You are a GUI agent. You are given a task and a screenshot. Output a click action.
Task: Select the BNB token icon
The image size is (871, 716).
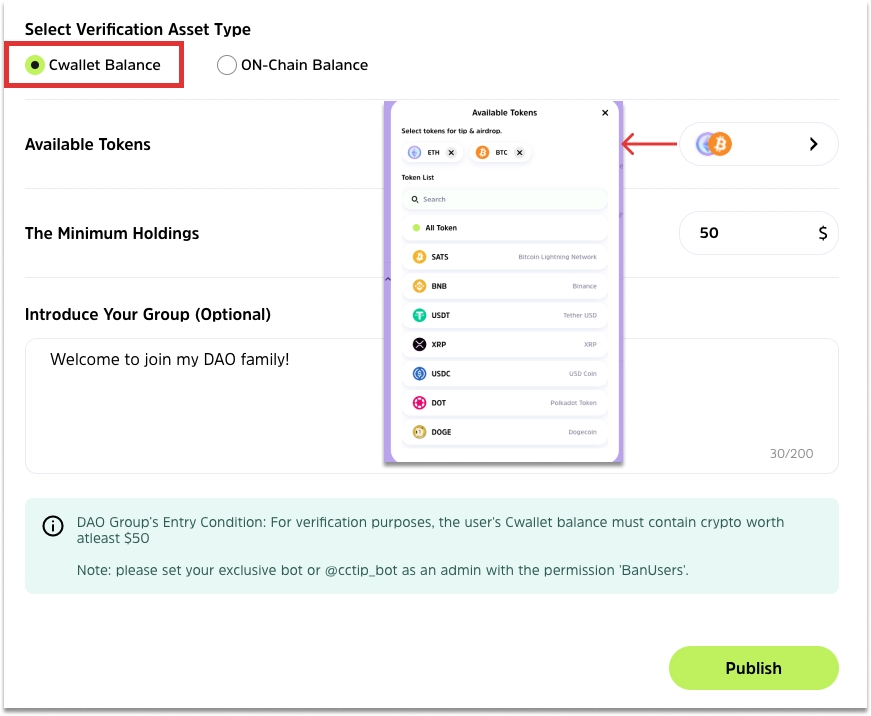pos(419,286)
